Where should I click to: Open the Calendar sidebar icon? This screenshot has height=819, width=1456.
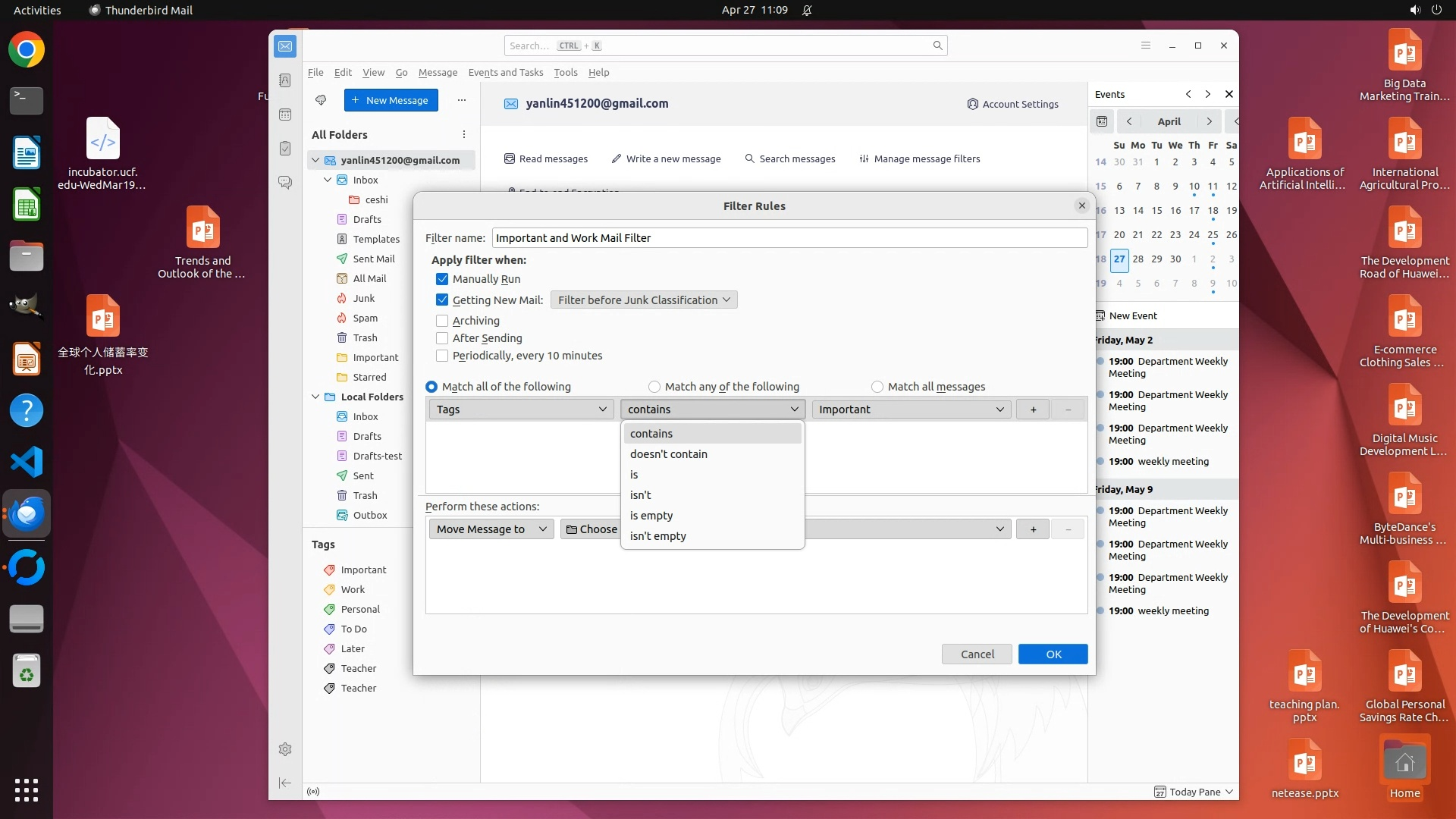tap(285, 115)
